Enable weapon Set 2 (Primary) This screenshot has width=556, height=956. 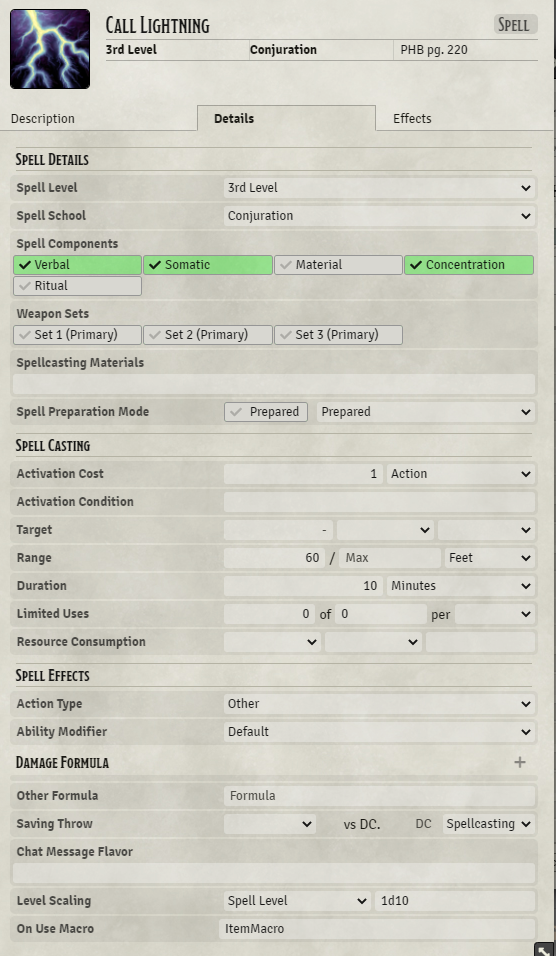click(x=208, y=335)
